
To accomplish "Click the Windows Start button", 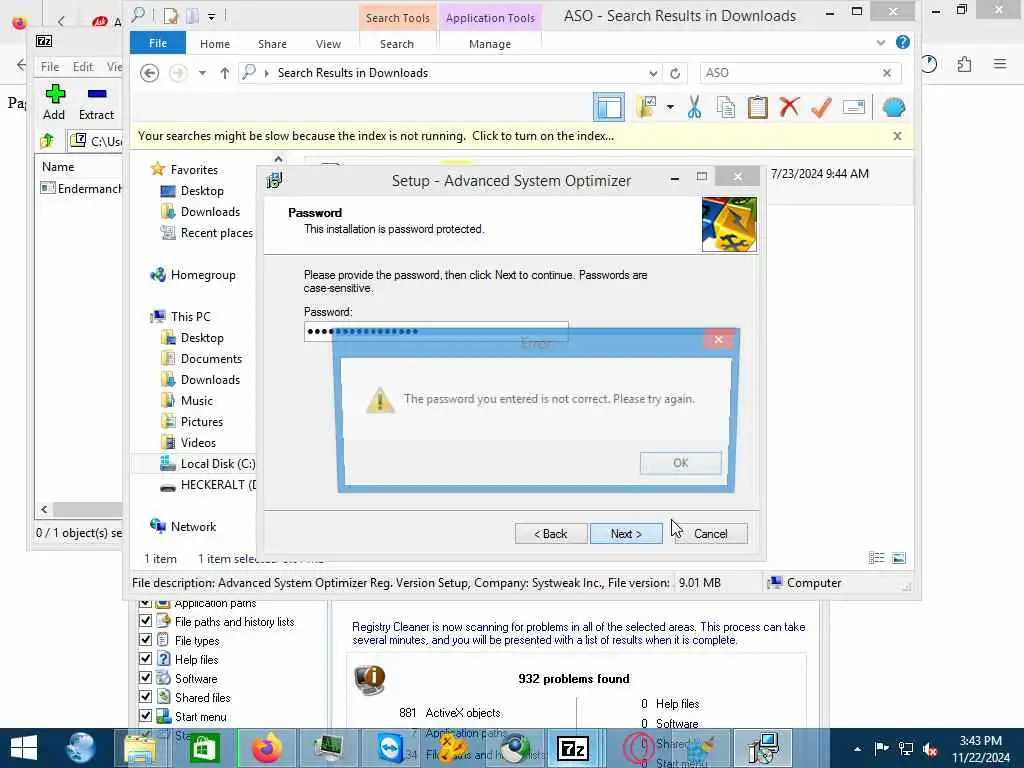I will click(x=24, y=748).
